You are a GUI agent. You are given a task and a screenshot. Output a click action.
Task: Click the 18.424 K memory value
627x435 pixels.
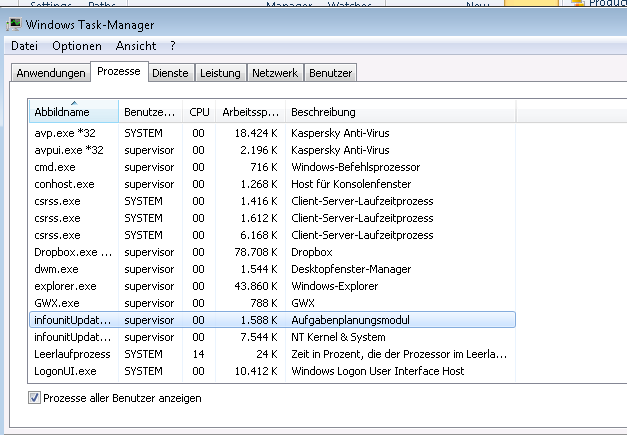click(x=256, y=133)
